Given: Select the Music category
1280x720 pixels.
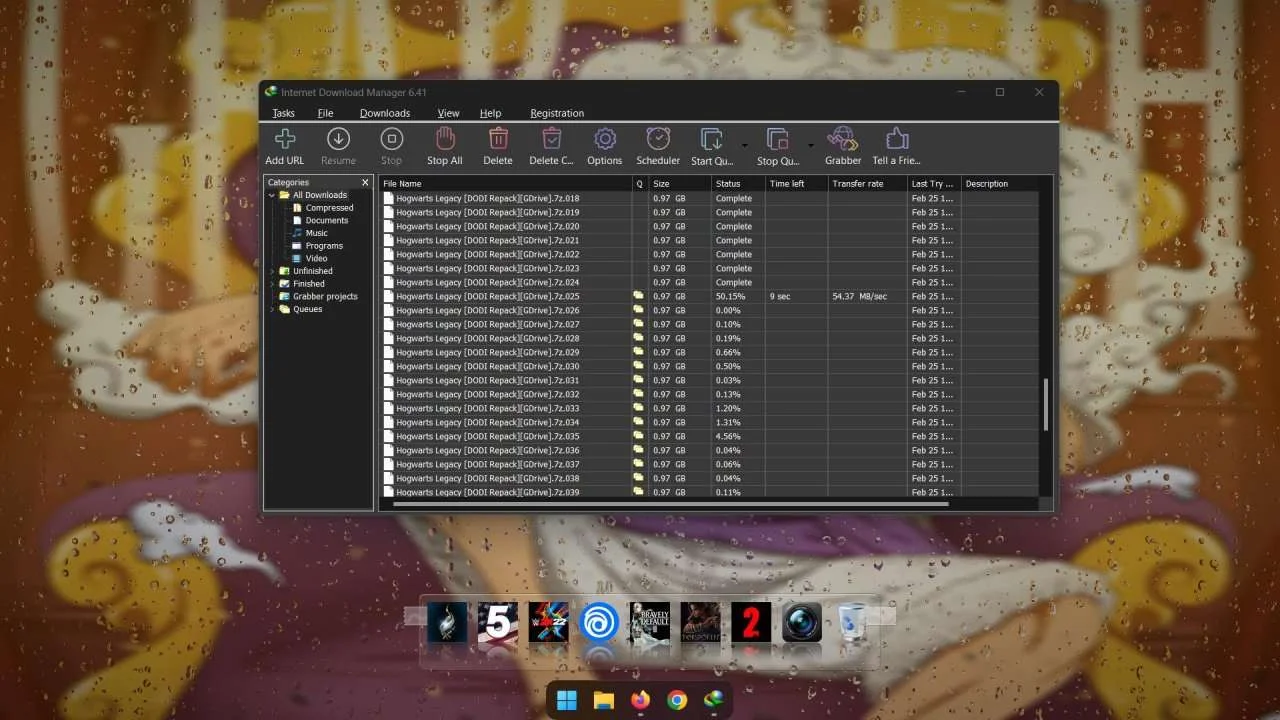Looking at the screenshot, I should click(x=316, y=233).
